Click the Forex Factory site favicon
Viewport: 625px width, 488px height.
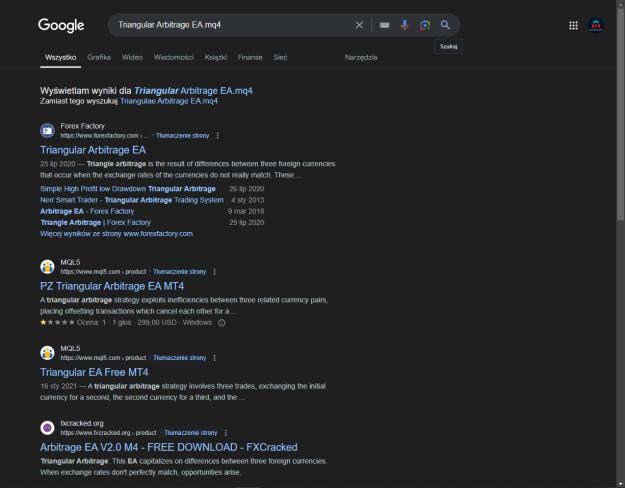point(47,130)
